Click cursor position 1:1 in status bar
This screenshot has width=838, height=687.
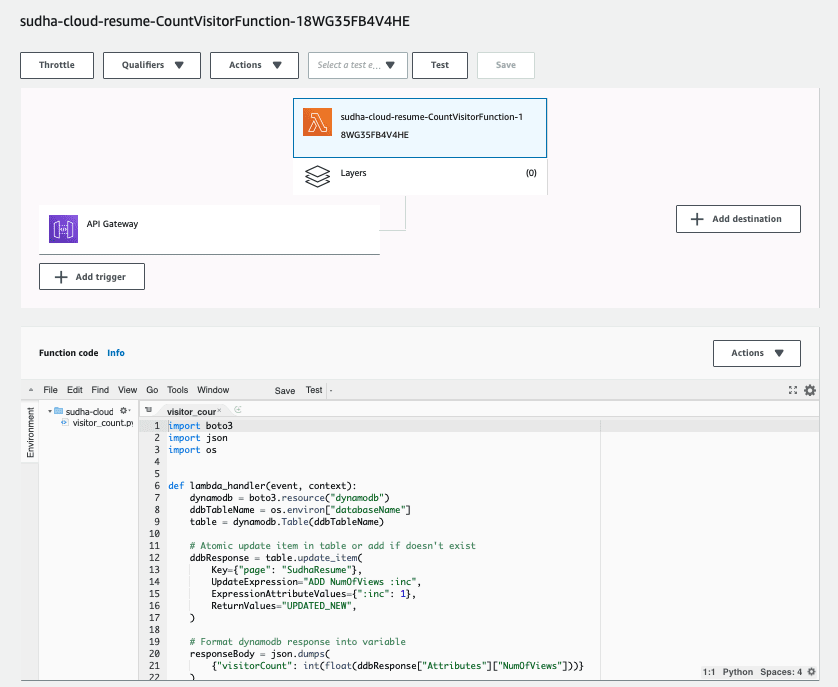(x=709, y=671)
